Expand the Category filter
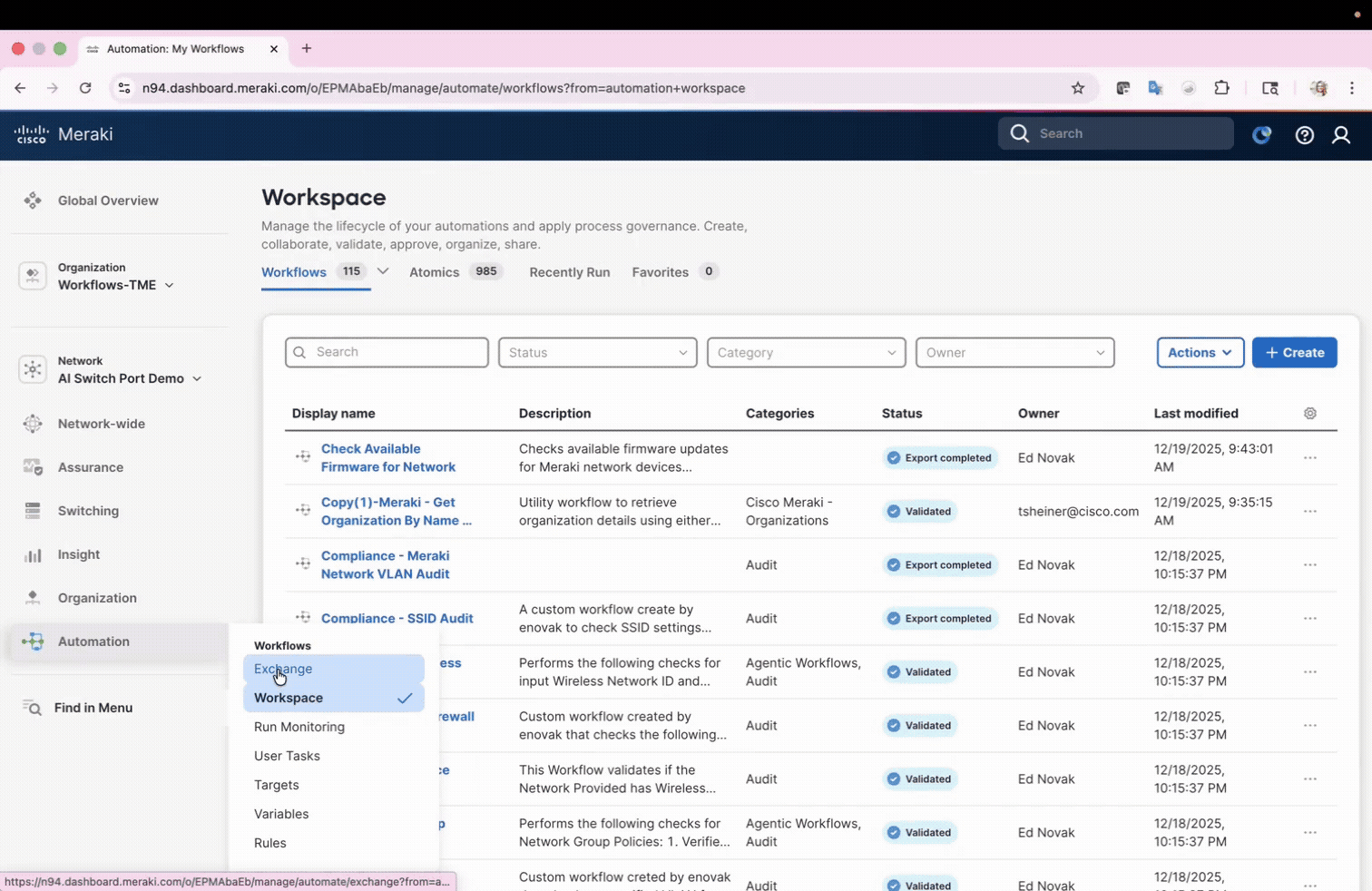The width and height of the screenshot is (1372, 891). [x=805, y=352]
